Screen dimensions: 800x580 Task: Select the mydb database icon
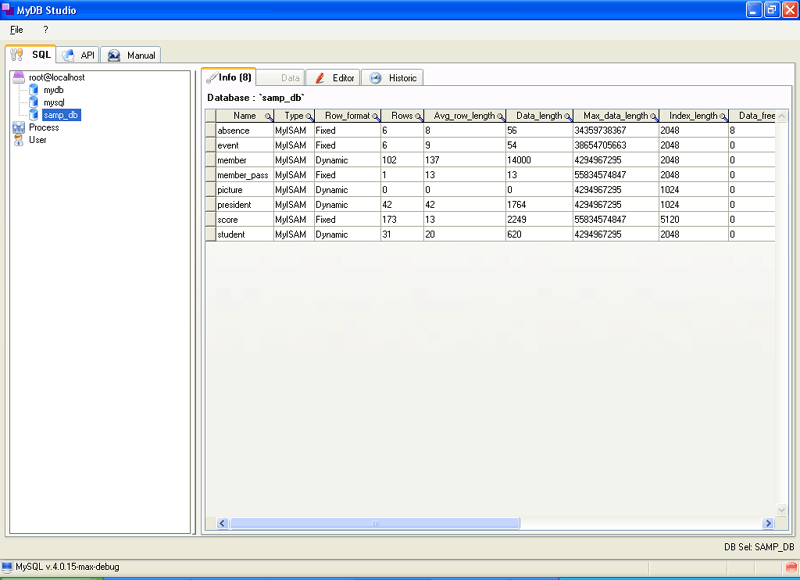coord(34,90)
